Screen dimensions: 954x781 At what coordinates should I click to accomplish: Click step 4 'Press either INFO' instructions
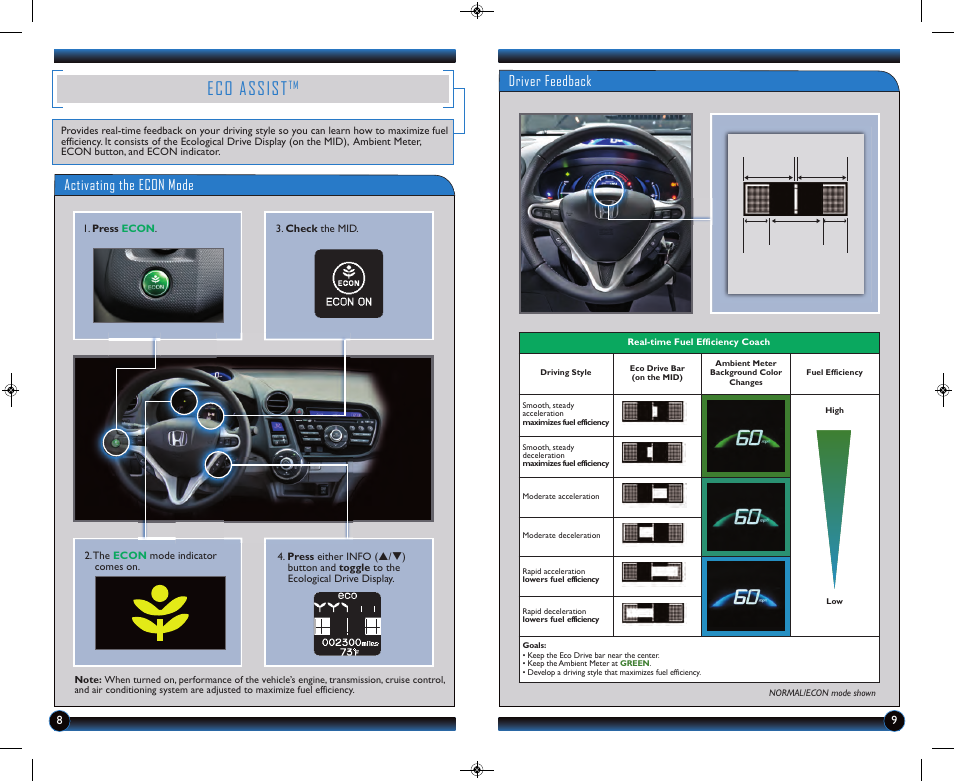(341, 568)
